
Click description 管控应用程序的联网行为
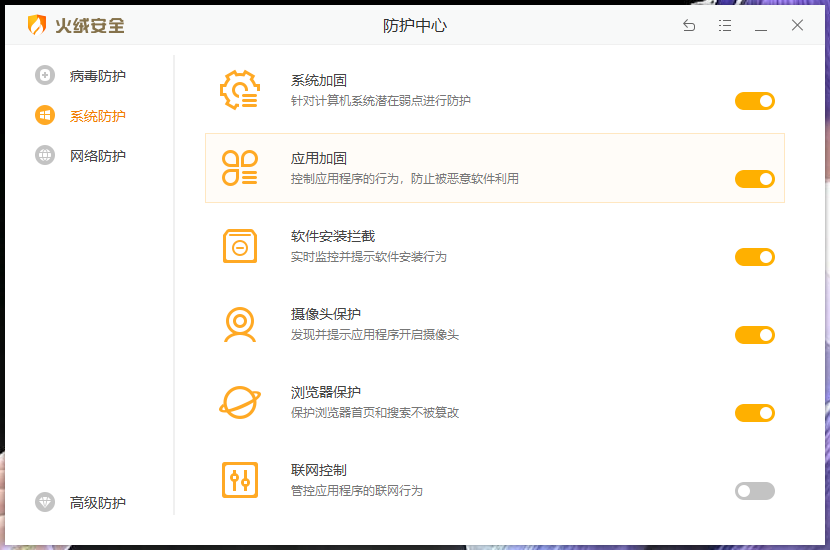356,491
